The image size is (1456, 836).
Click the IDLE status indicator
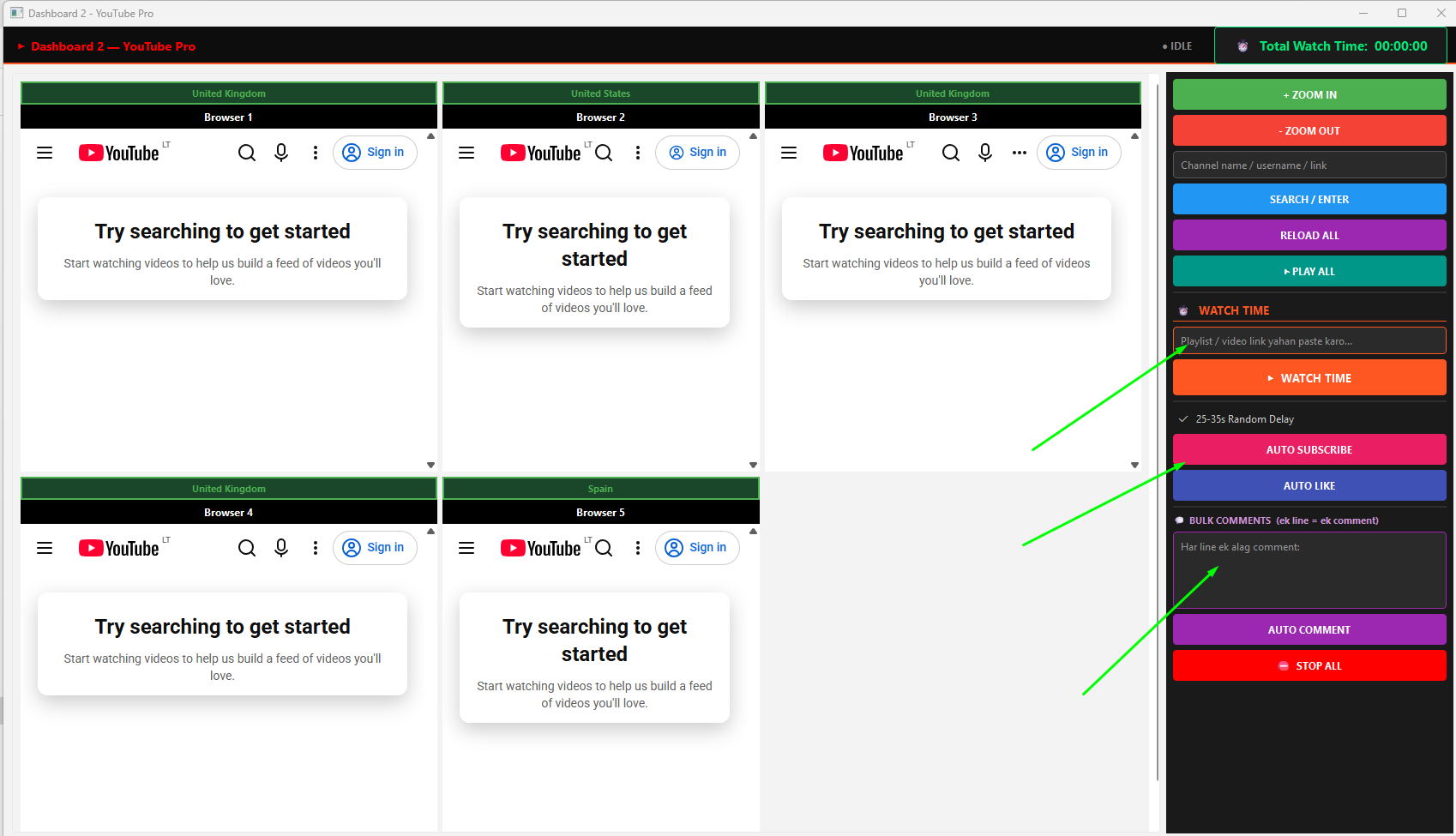pyautogui.click(x=1177, y=46)
